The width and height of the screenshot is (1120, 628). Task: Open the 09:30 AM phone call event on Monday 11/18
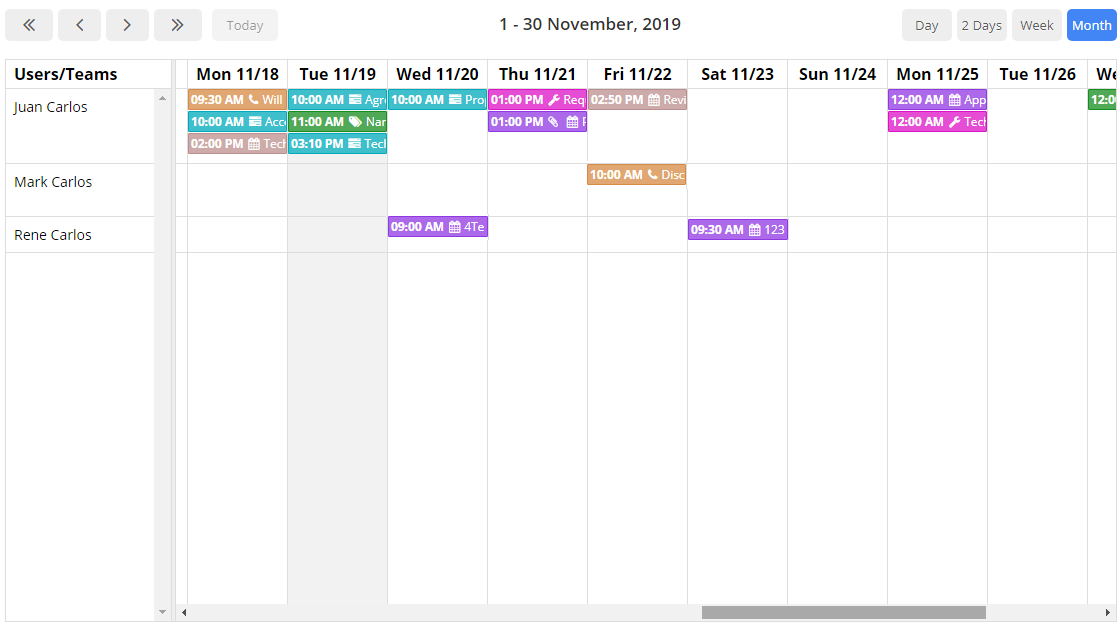coord(237,100)
